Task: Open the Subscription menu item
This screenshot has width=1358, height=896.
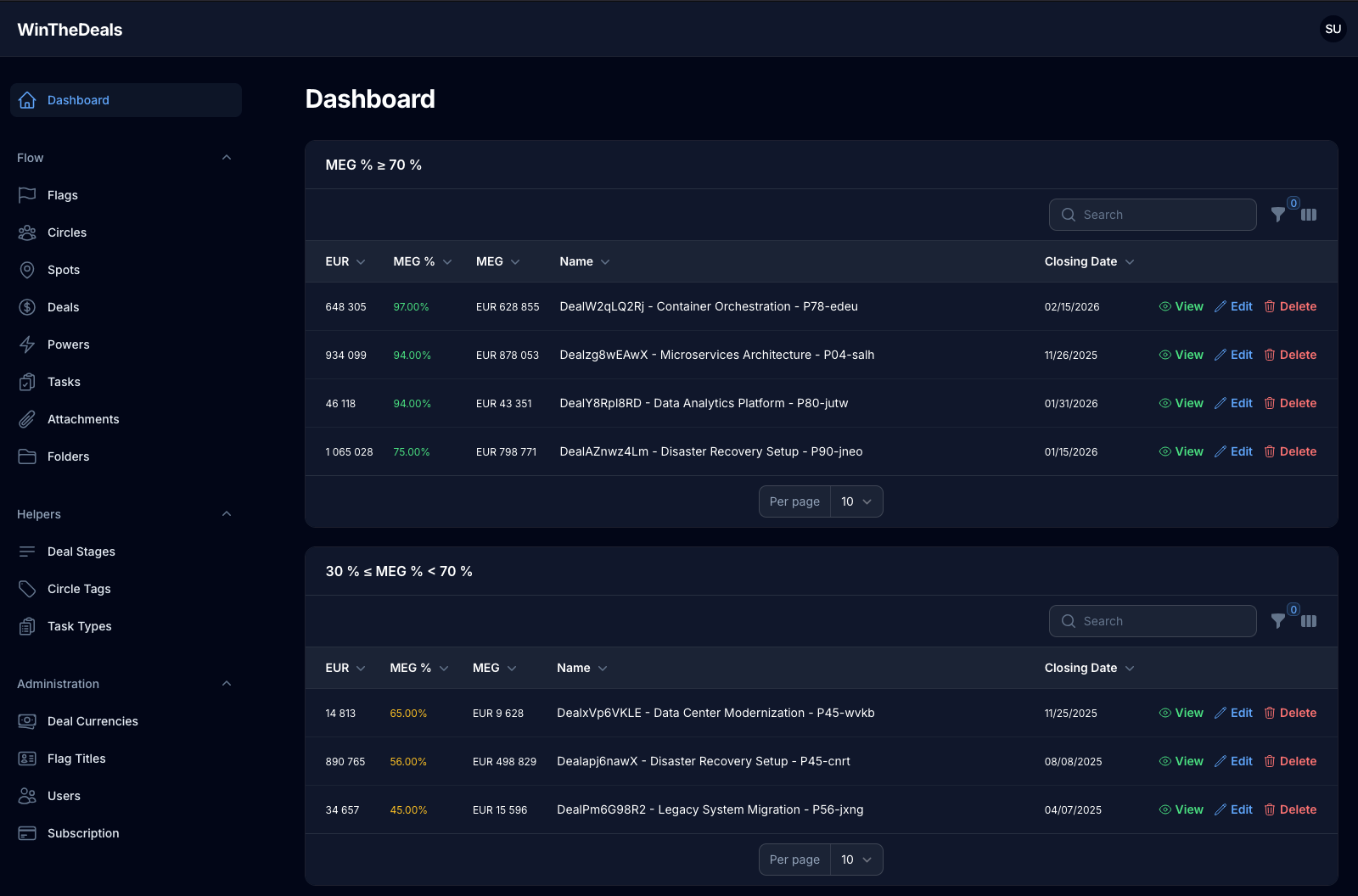Action: pos(83,833)
